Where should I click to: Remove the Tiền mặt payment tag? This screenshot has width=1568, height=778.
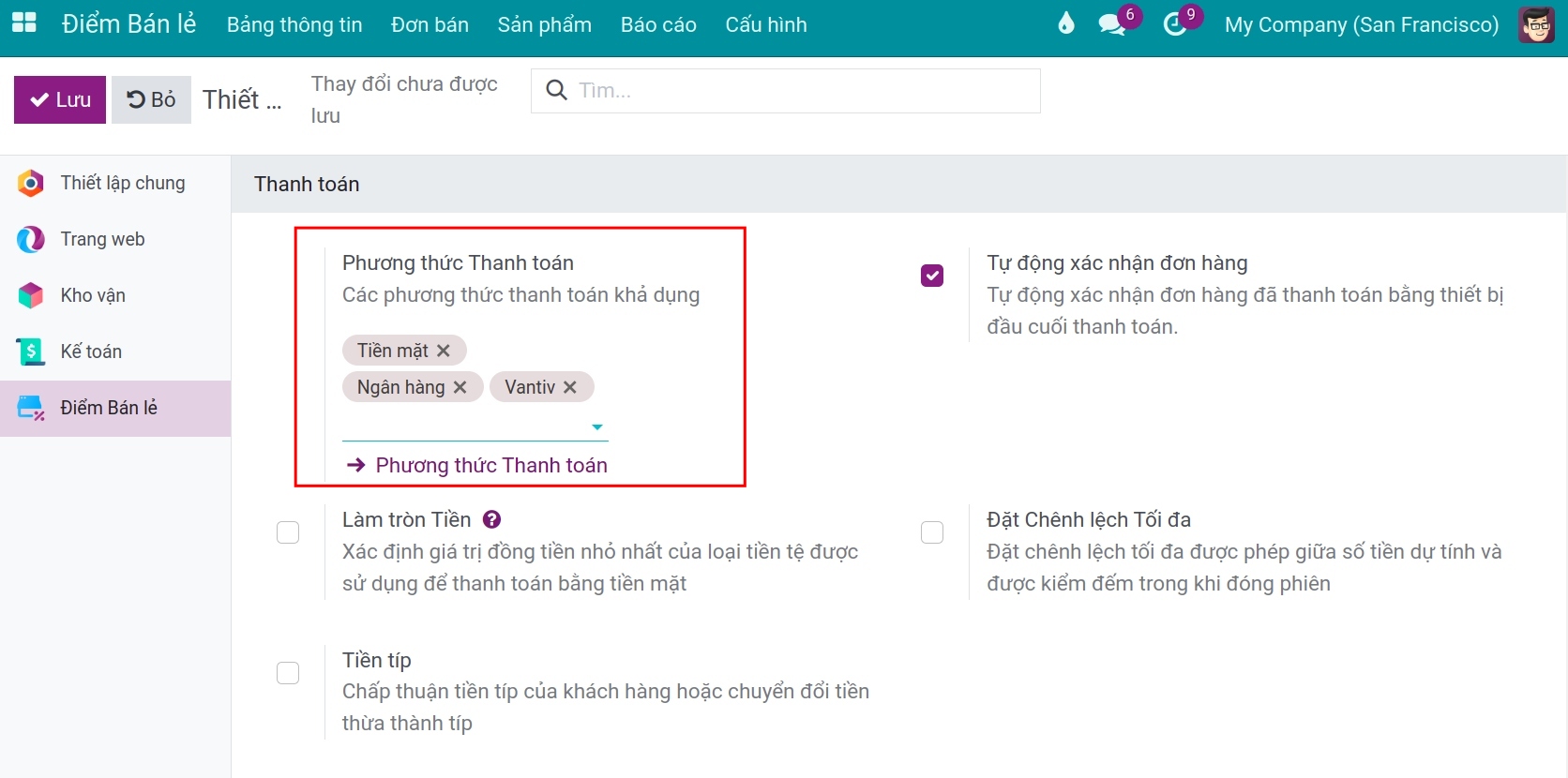pyautogui.click(x=444, y=351)
